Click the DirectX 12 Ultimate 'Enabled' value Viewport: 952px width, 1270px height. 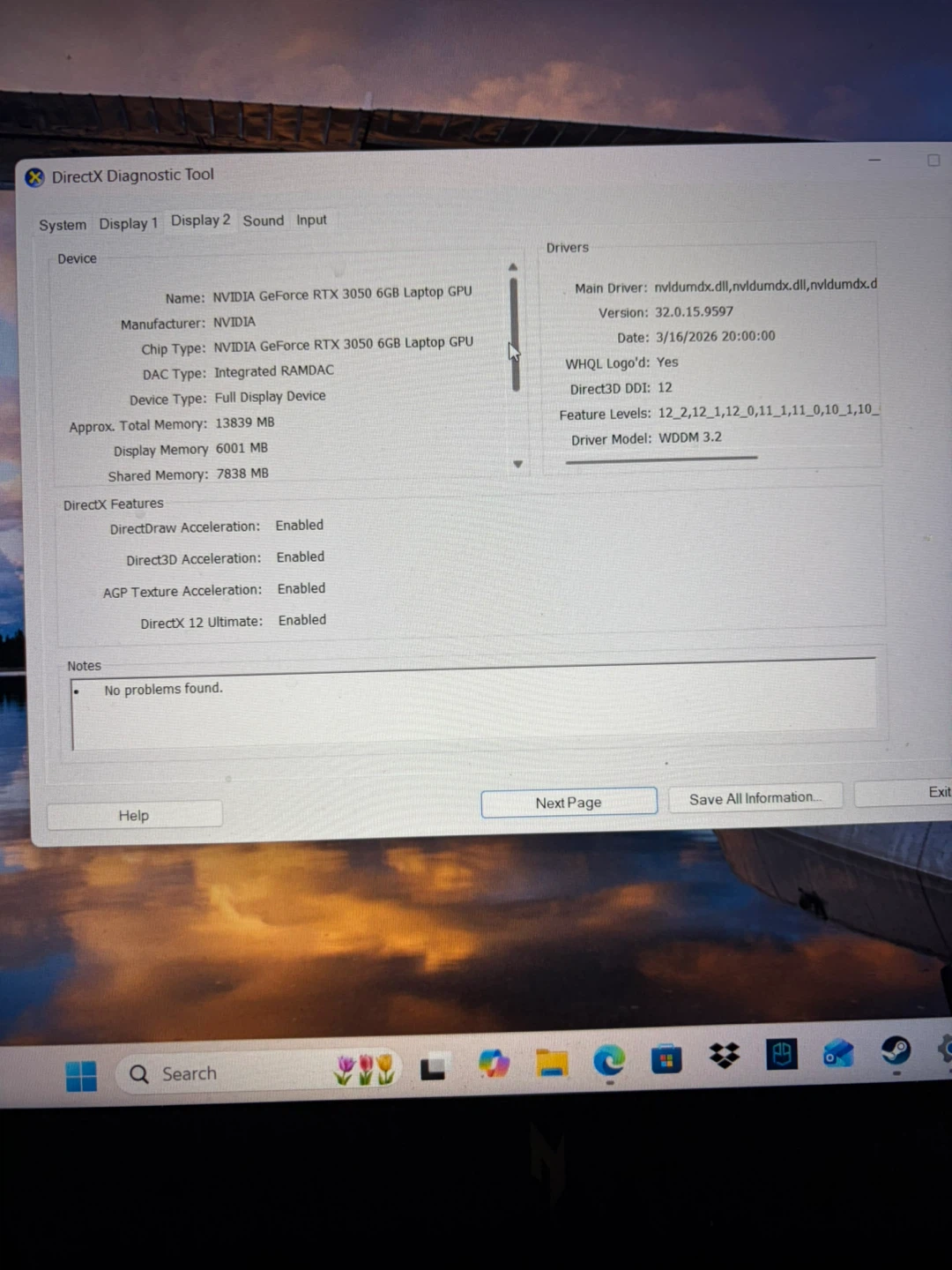coord(302,620)
